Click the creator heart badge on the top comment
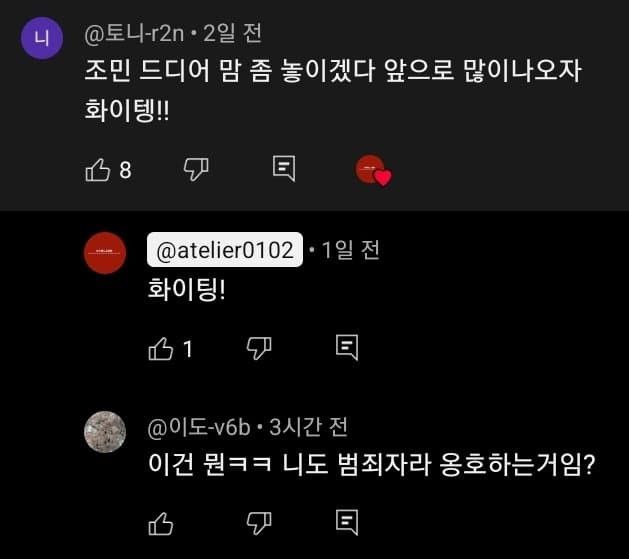This screenshot has height=559, width=629. (x=373, y=171)
